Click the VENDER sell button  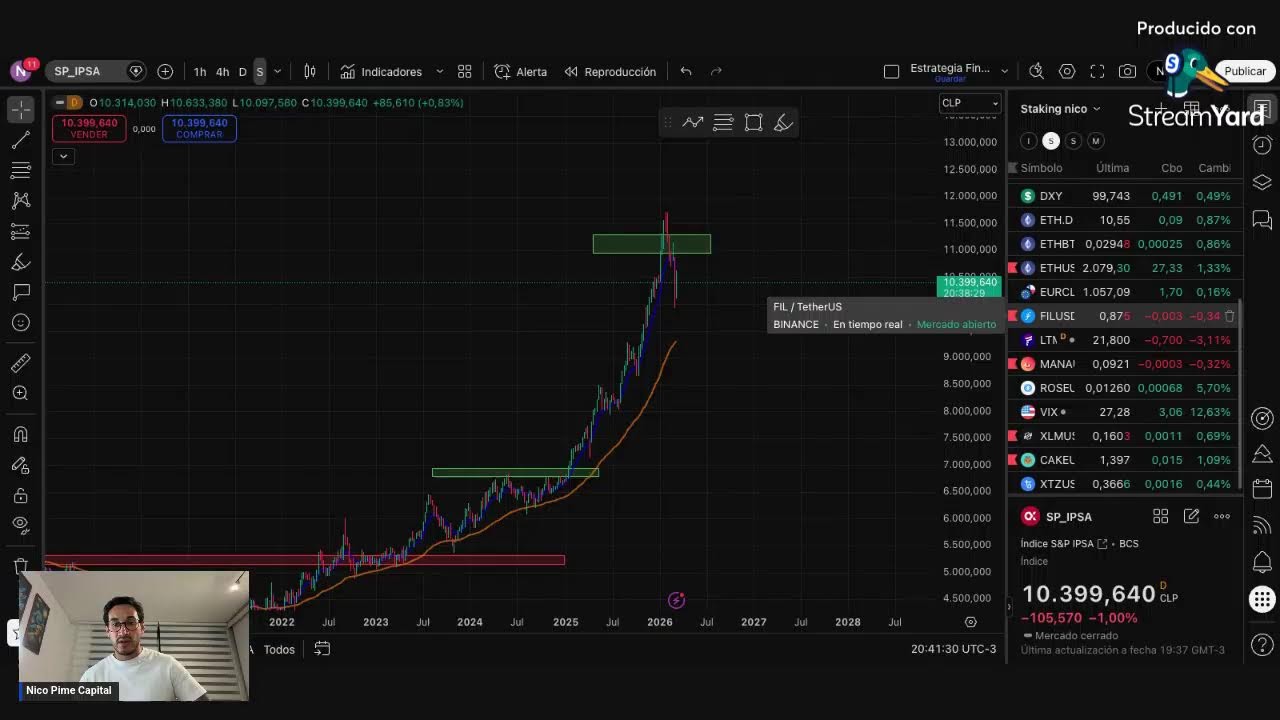click(90, 128)
